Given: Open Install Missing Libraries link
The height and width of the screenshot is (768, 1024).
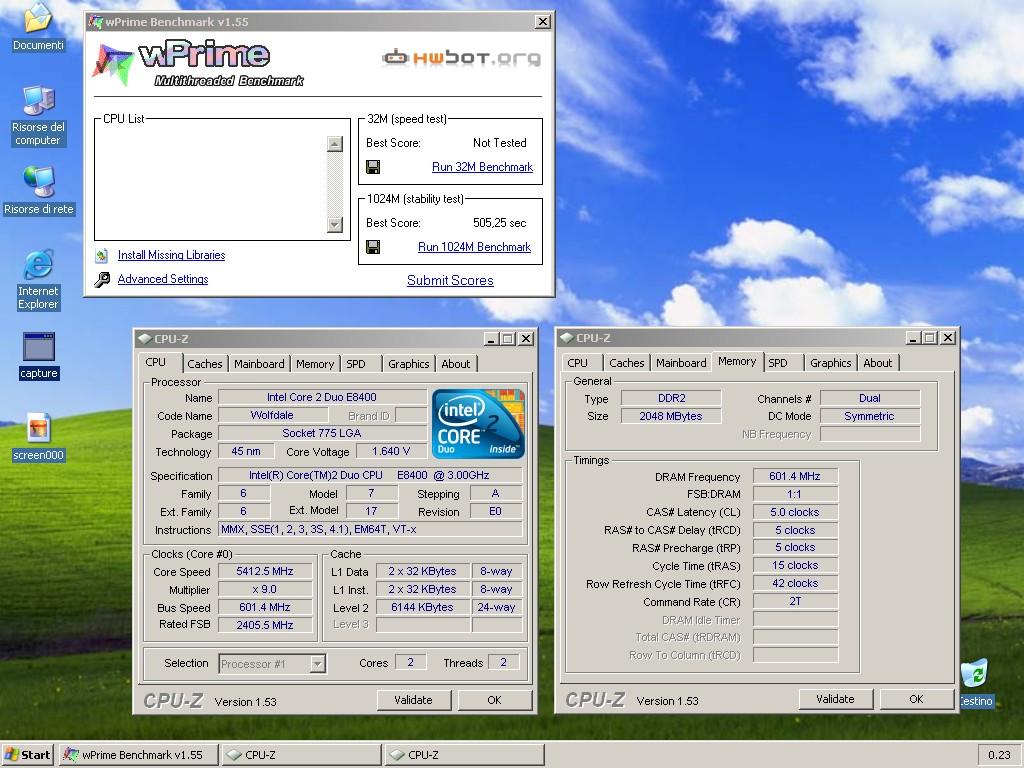Looking at the screenshot, I should (x=171, y=255).
